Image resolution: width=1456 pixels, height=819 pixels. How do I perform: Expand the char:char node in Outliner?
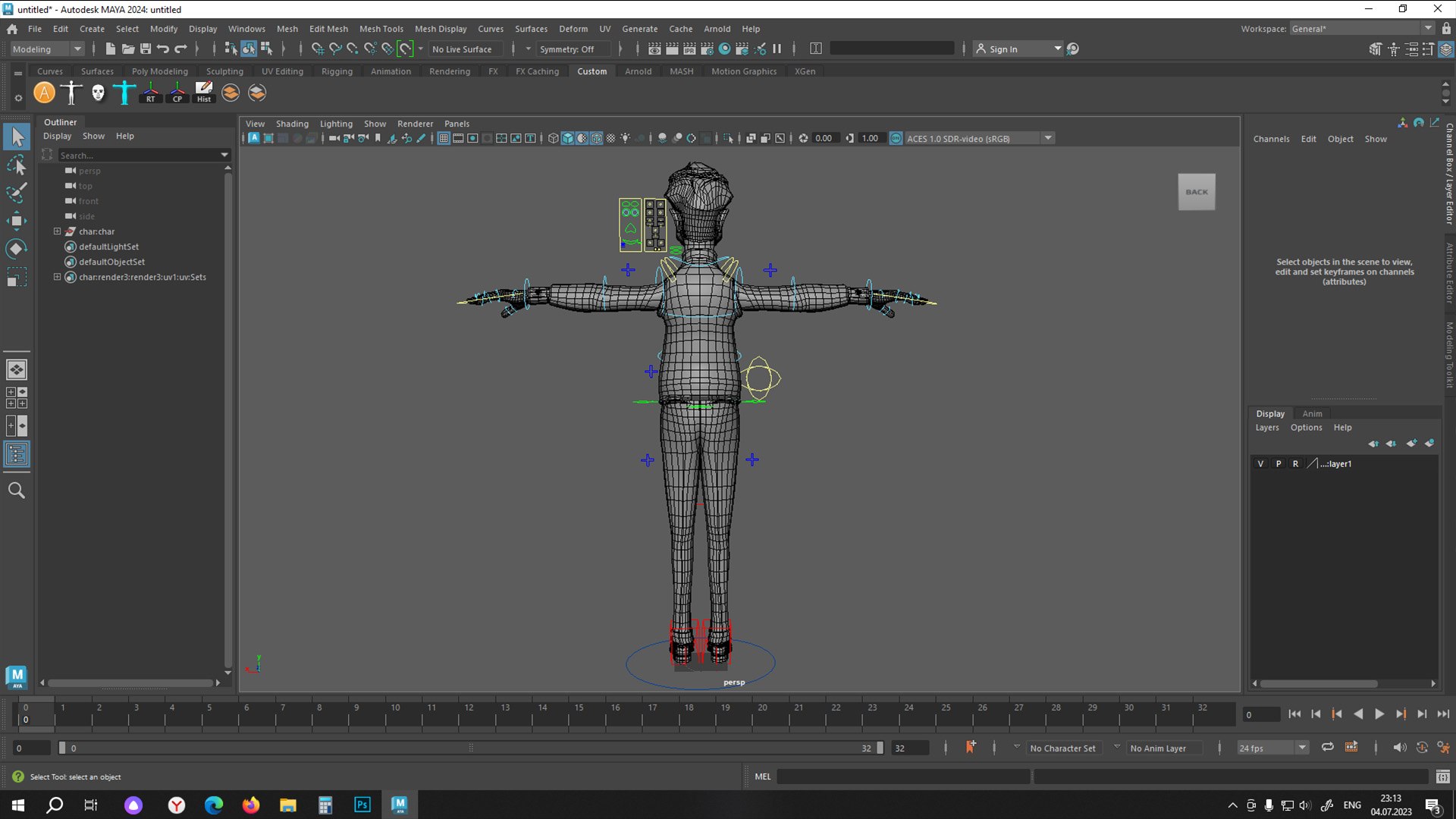(57, 231)
